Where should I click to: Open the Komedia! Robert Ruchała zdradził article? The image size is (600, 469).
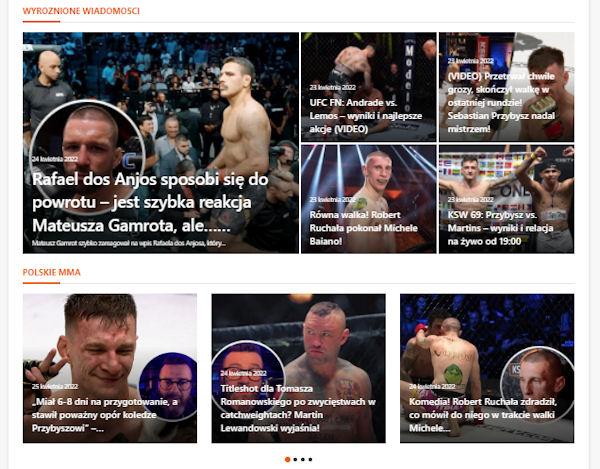point(483,415)
